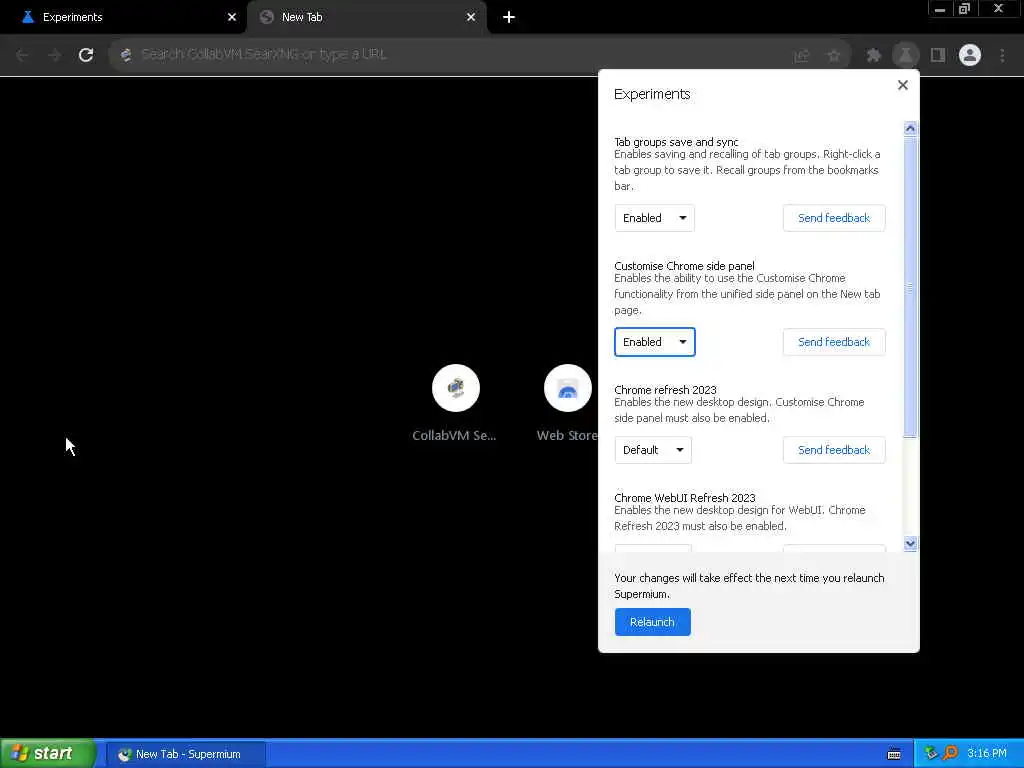Click the blue Relaunch button
Viewport: 1024px width, 768px height.
coord(652,622)
